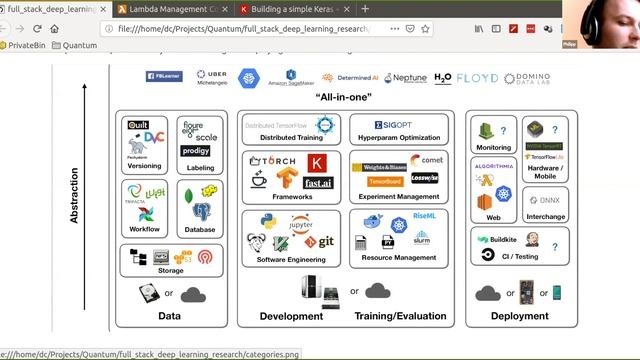The width and height of the screenshot is (640, 360).
Task: Click the "Hyperparam Optimization" label
Action: (x=399, y=138)
